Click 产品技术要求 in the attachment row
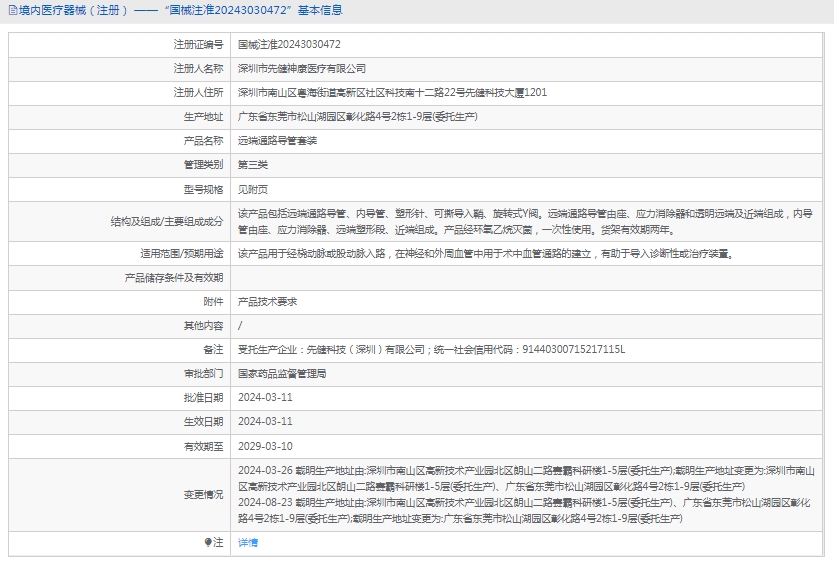The image size is (834, 561). [267, 301]
